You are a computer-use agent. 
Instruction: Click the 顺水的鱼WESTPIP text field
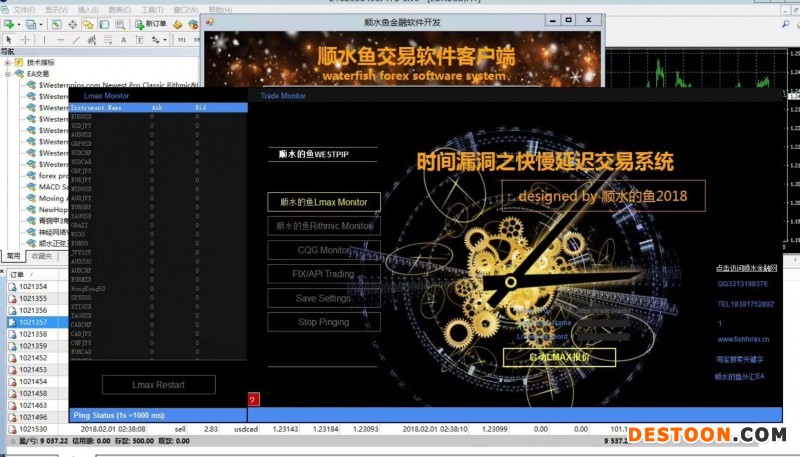[322, 154]
